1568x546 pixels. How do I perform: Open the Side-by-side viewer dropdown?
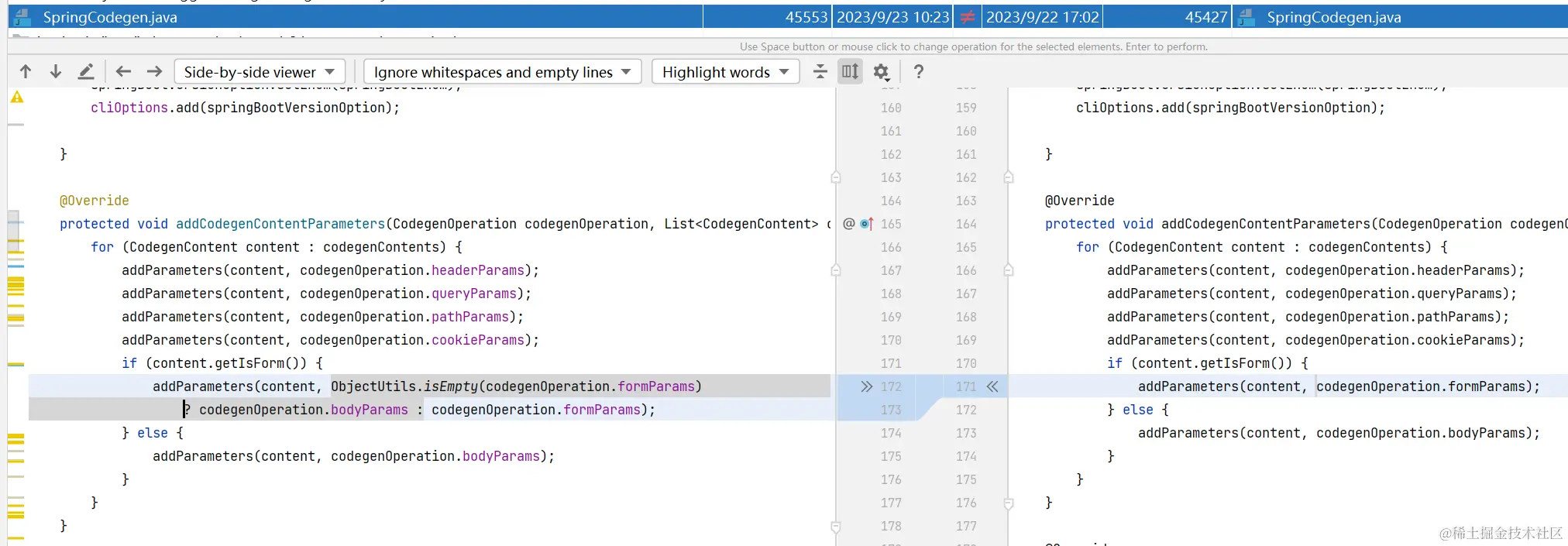click(260, 72)
